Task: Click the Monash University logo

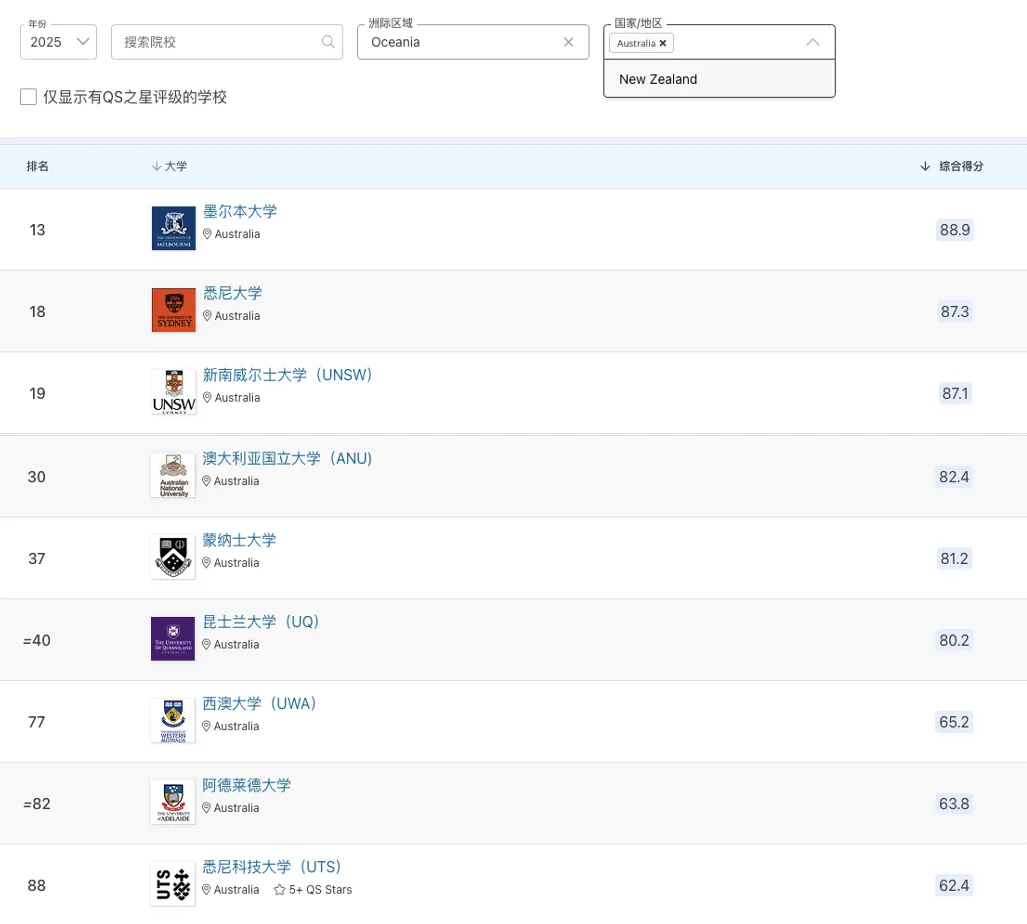Action: pos(173,557)
